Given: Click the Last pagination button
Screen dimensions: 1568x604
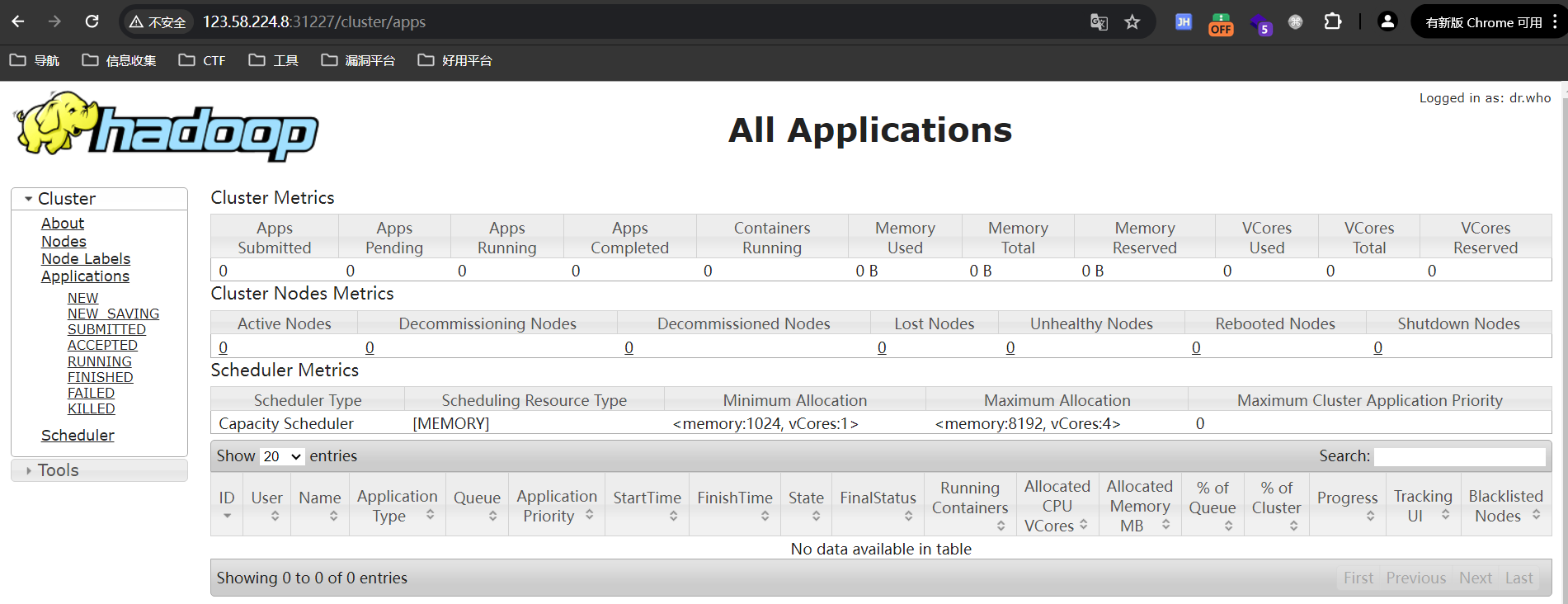Looking at the screenshot, I should [1519, 578].
